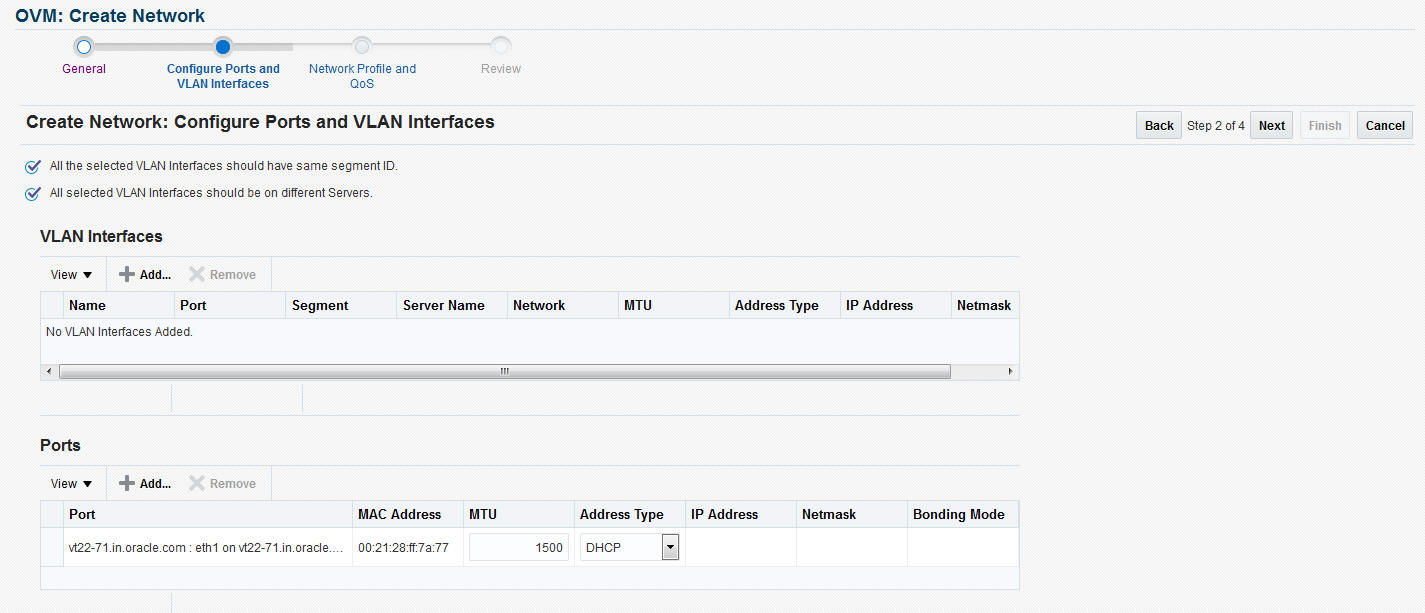1425x613 pixels.
Task: Click the No VLAN Interfaces Added message
Action: (x=119, y=332)
